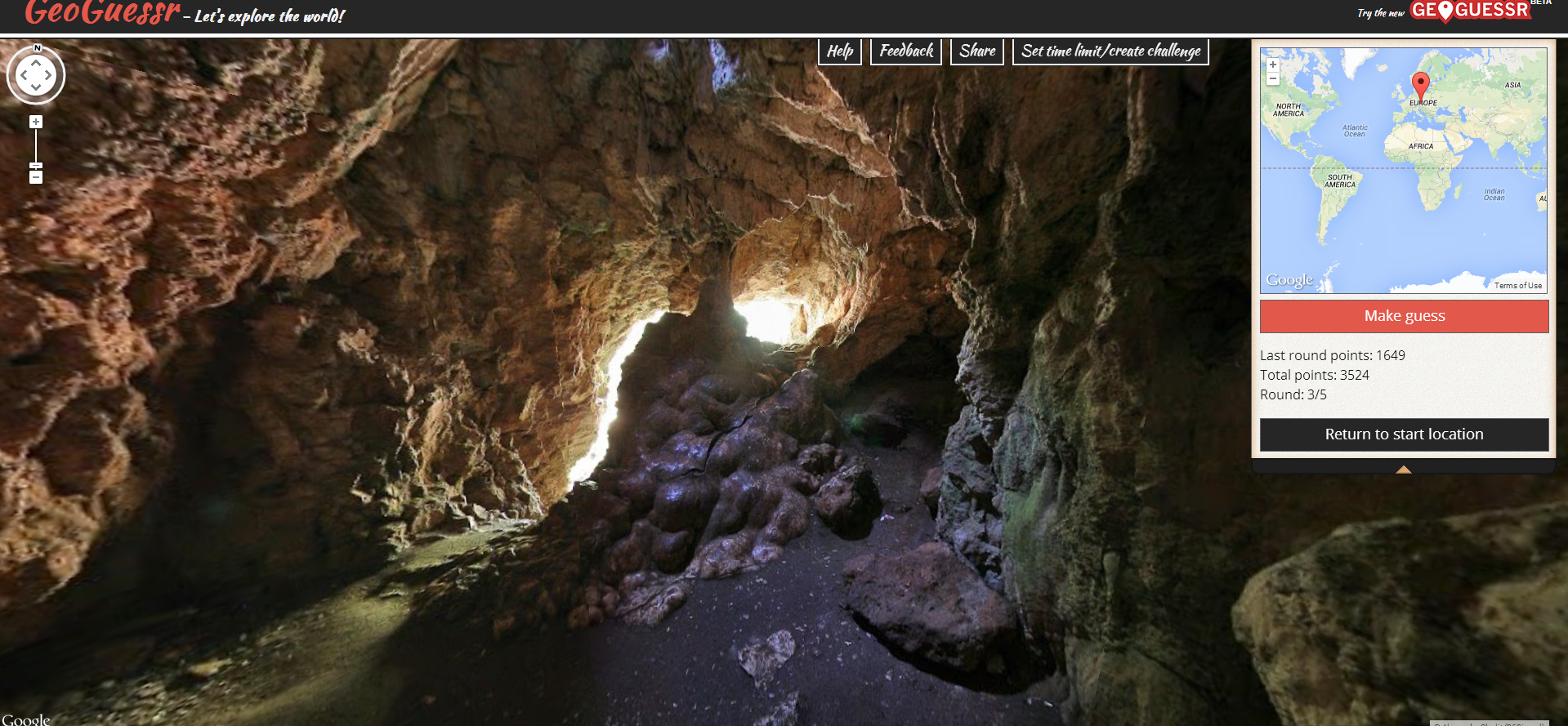1568x726 pixels.
Task: Pan street view right with compass arrow
Action: click(48, 75)
